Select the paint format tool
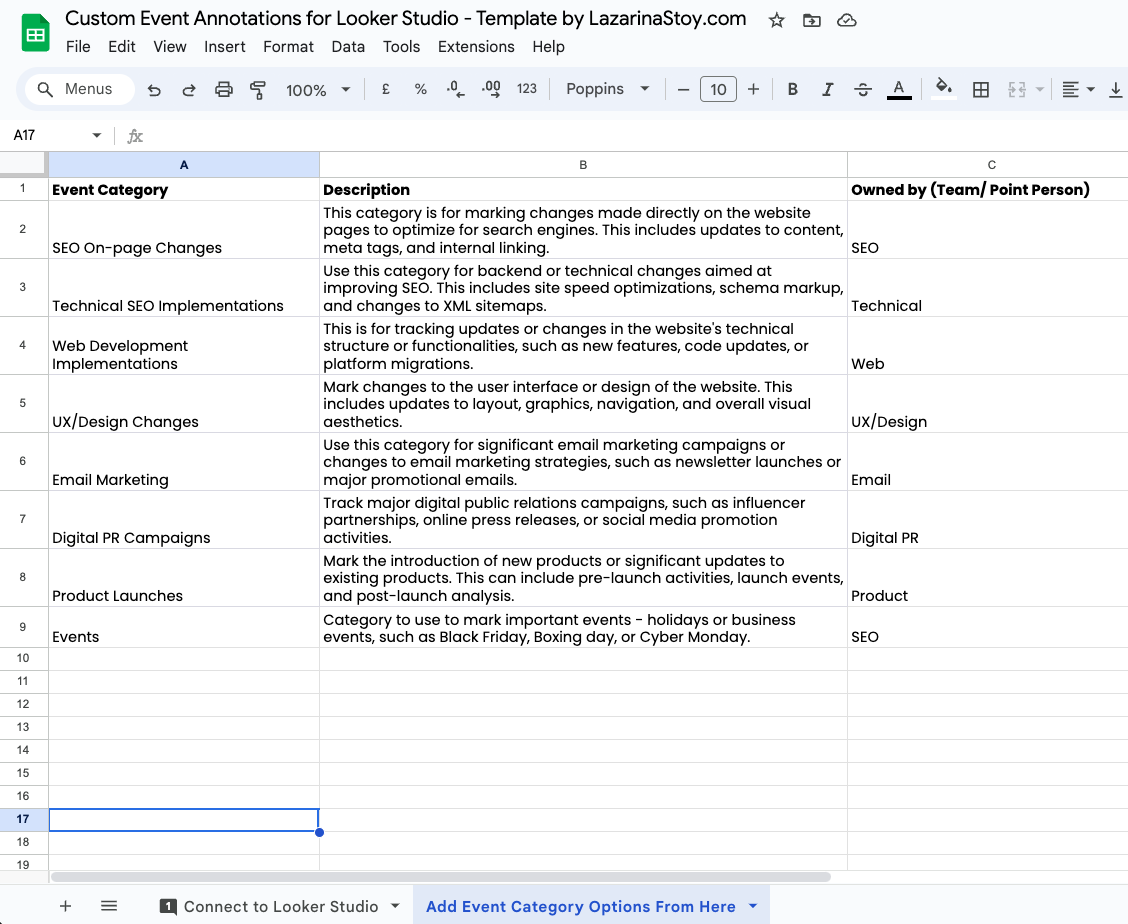 tap(258, 89)
